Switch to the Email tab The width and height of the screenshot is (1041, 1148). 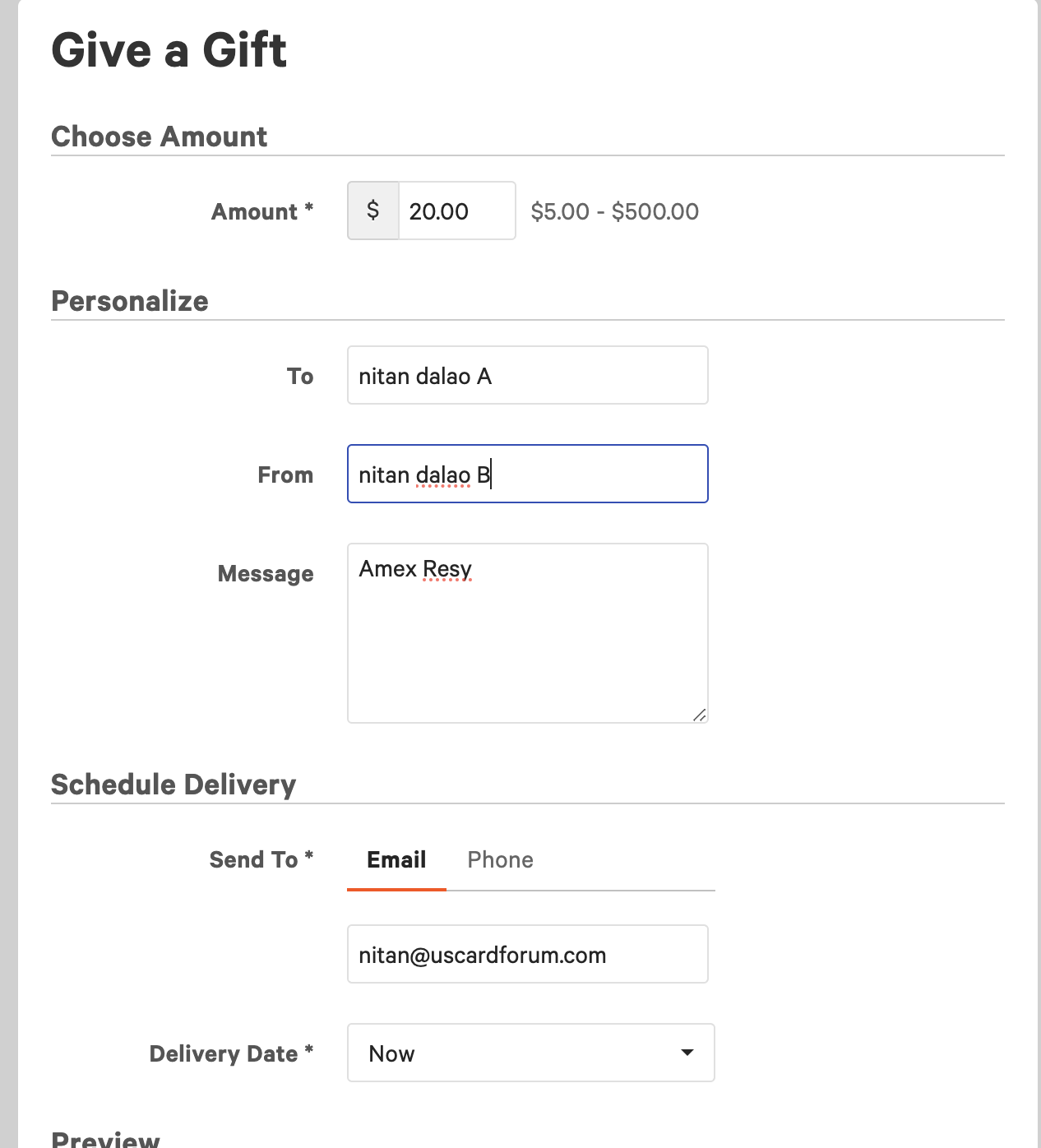coord(396,860)
